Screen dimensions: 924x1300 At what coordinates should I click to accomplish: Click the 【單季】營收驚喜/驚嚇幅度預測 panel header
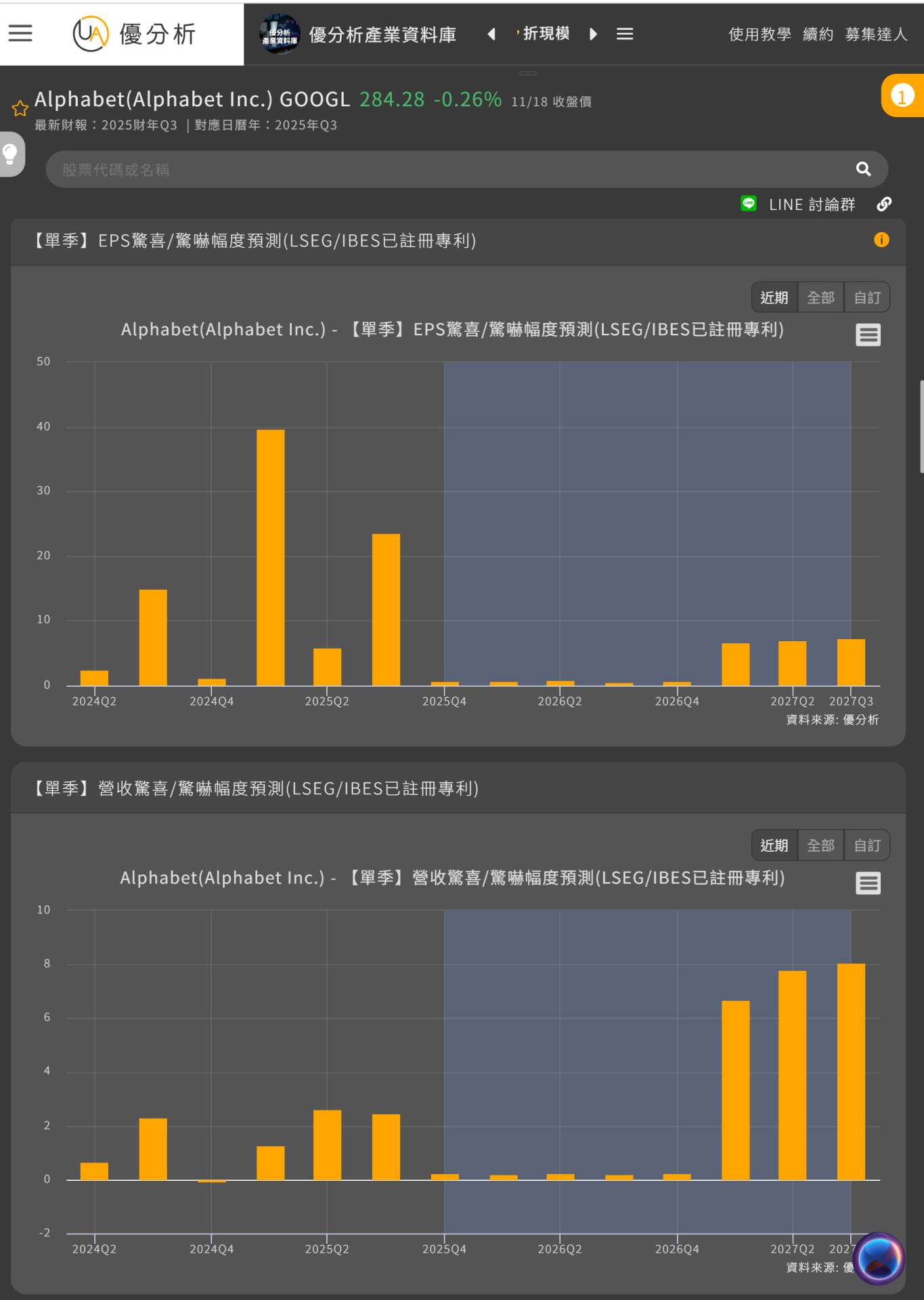coord(458,789)
